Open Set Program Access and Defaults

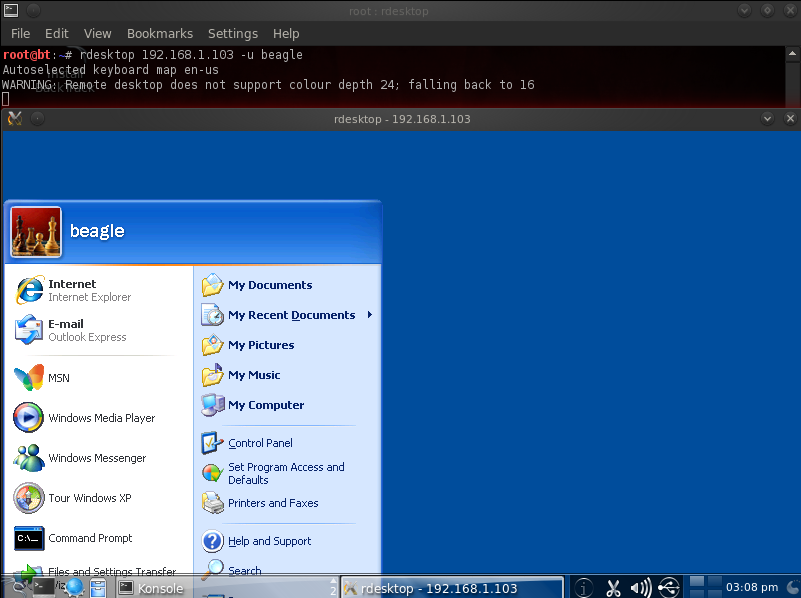click(x=273, y=473)
